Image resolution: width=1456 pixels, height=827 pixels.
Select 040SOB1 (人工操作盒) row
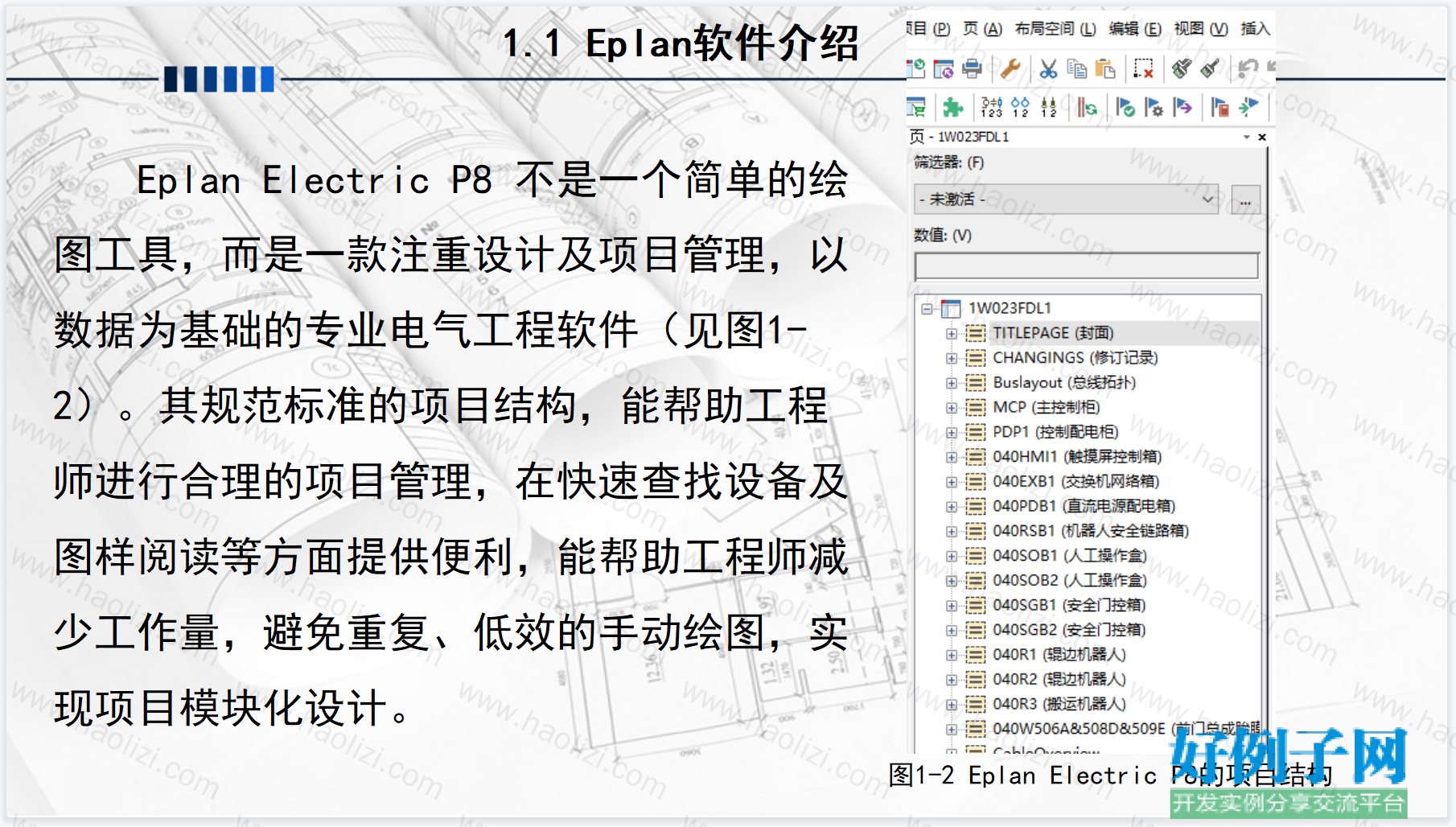pyautogui.click(x=1070, y=556)
